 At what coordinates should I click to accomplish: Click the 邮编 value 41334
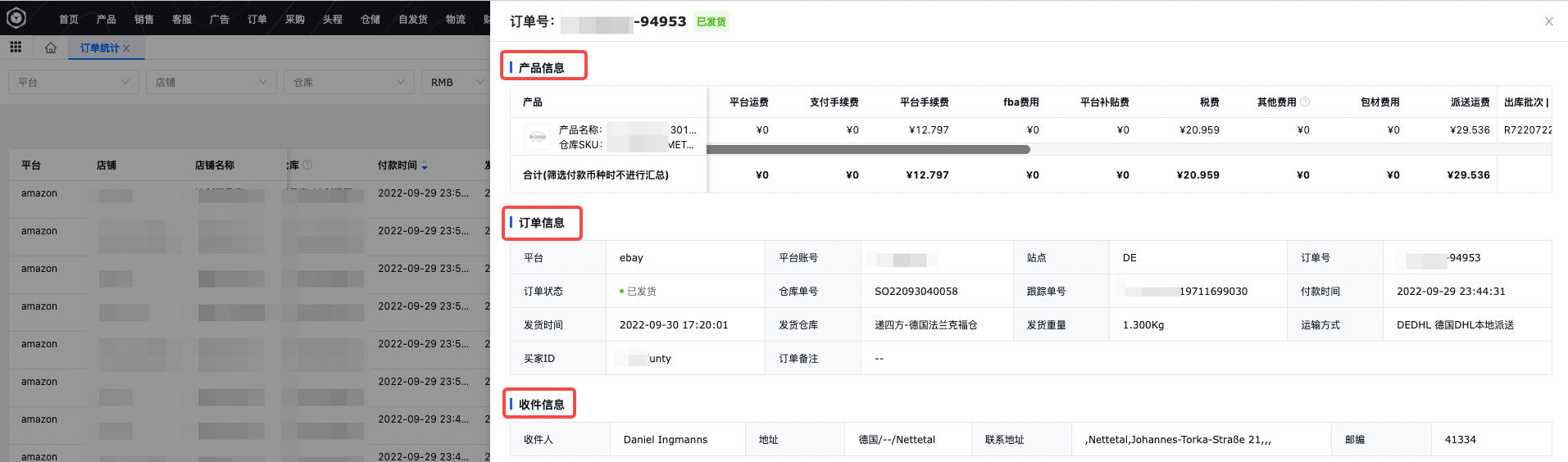1460,440
